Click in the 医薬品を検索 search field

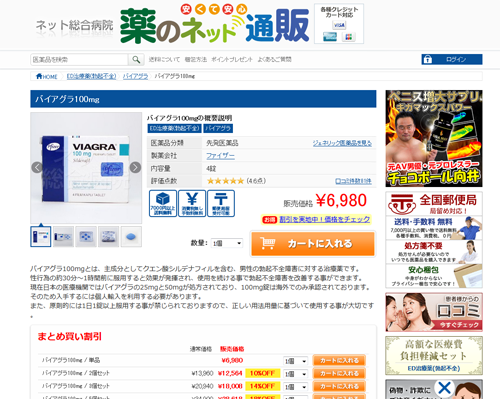(x=79, y=60)
